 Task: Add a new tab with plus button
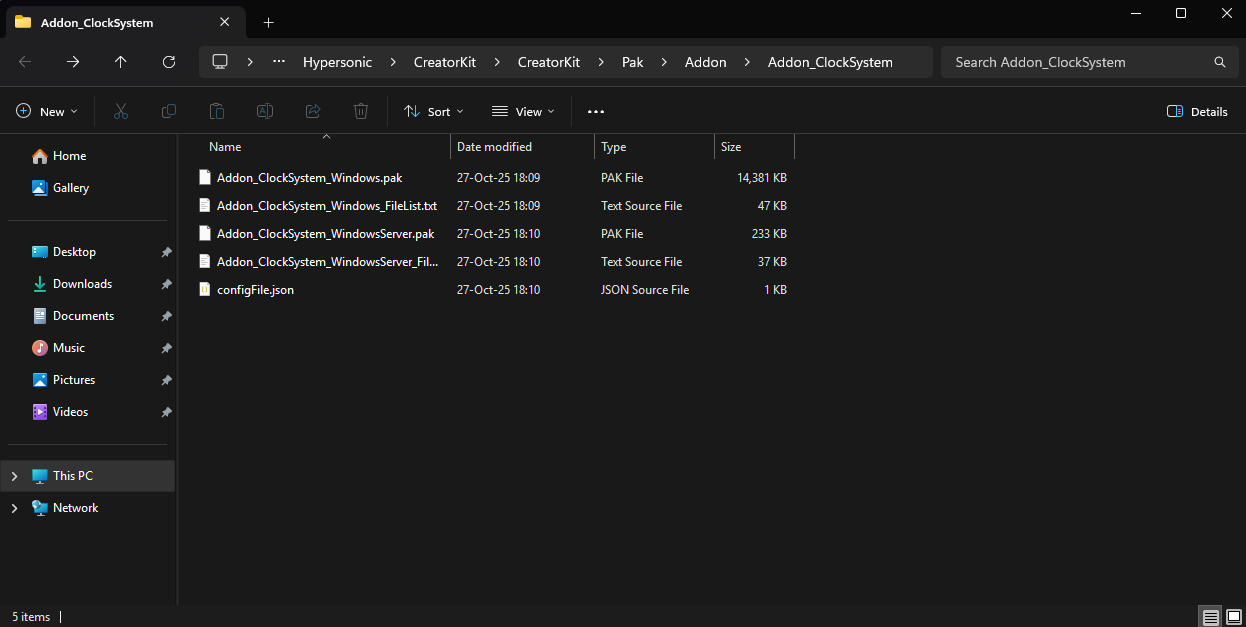click(268, 22)
